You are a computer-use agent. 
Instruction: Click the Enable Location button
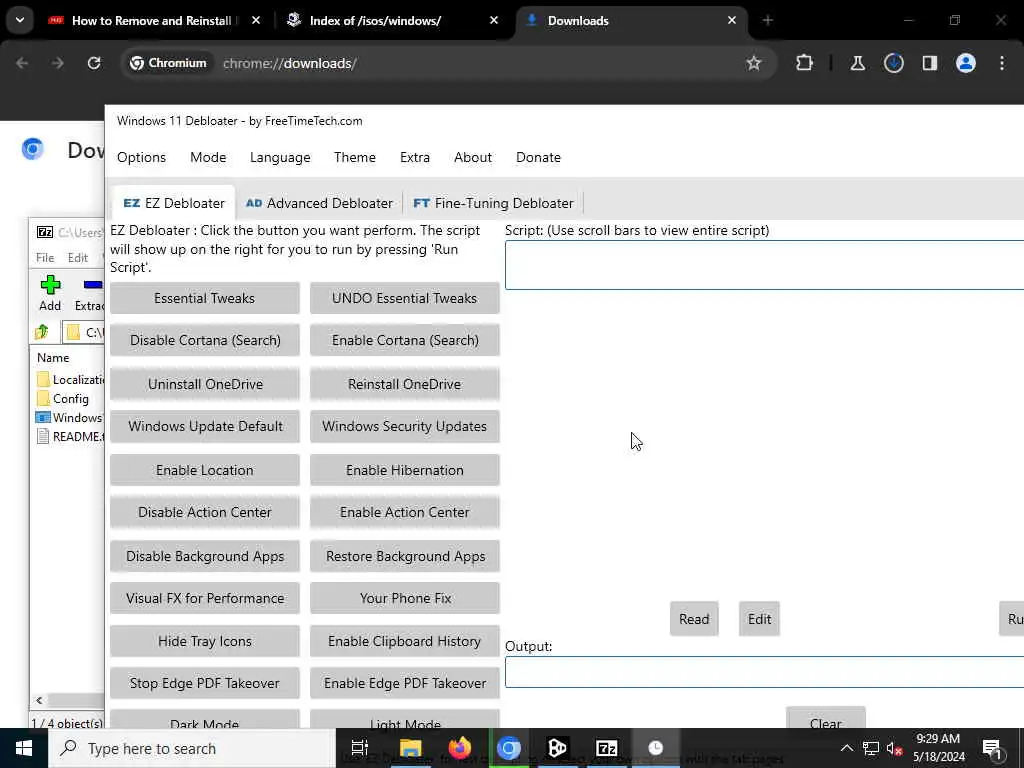[204, 470]
